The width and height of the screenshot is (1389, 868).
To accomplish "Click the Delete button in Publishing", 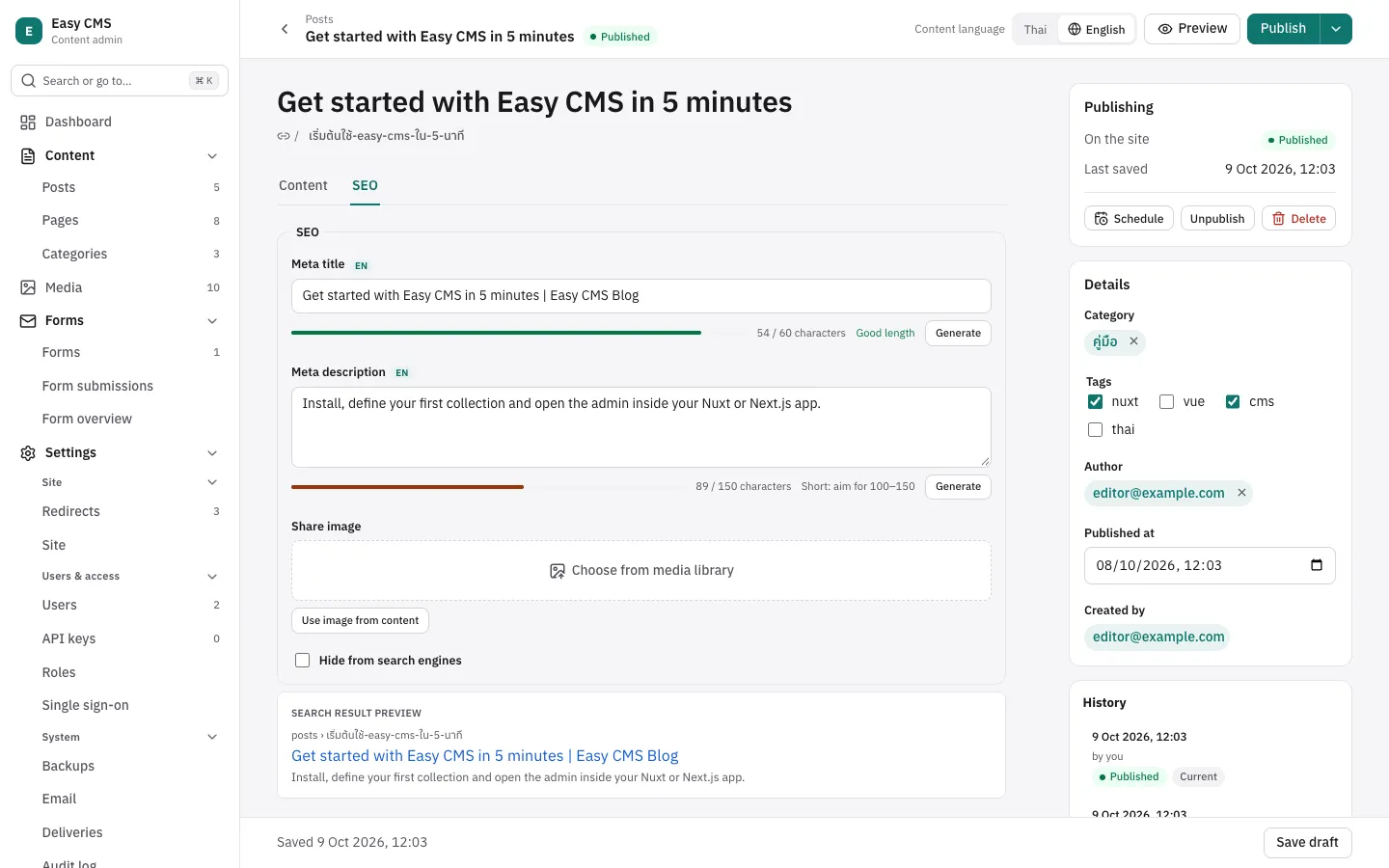I will pyautogui.click(x=1298, y=219).
